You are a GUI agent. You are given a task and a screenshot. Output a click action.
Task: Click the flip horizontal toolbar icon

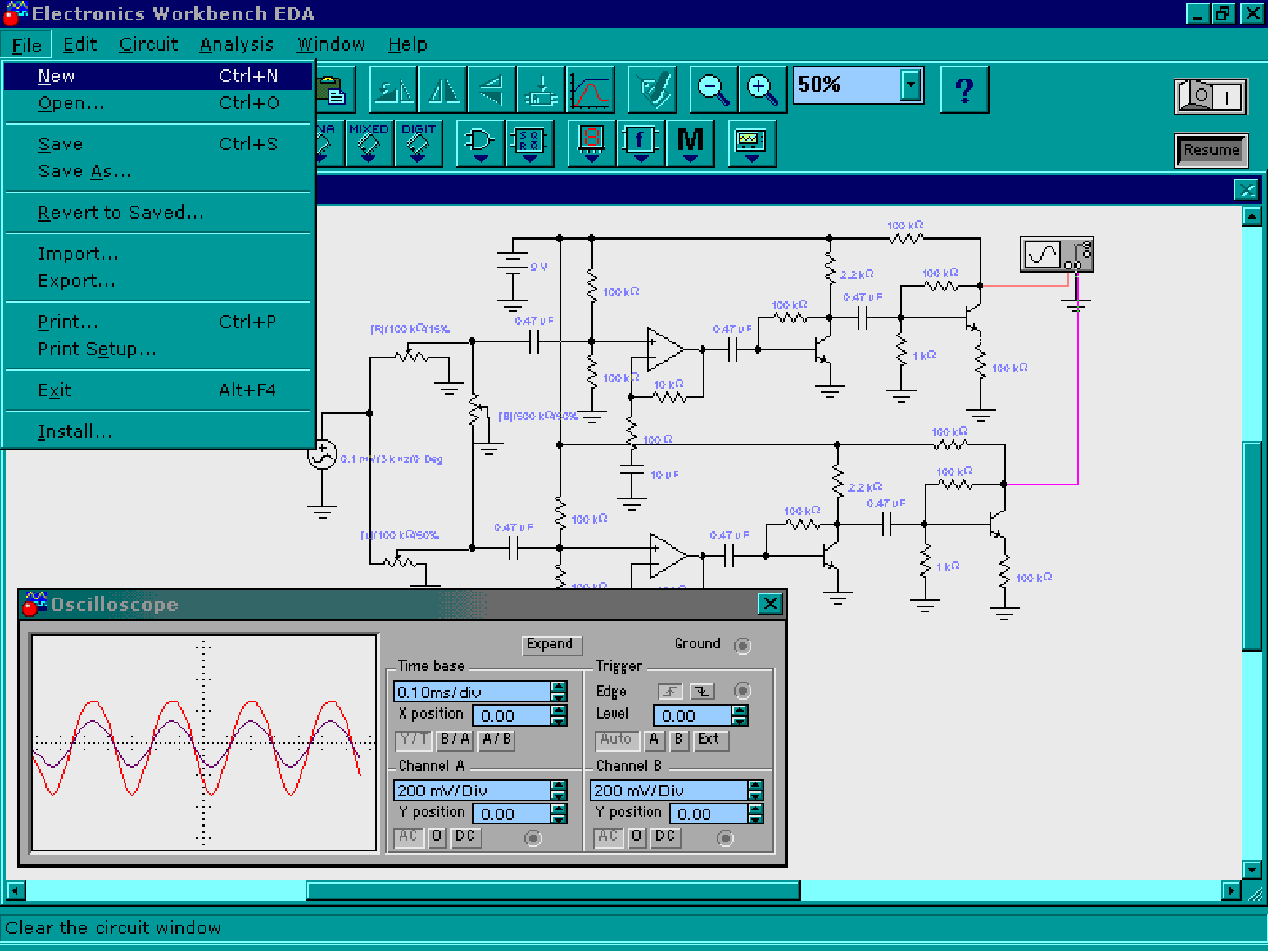point(443,89)
